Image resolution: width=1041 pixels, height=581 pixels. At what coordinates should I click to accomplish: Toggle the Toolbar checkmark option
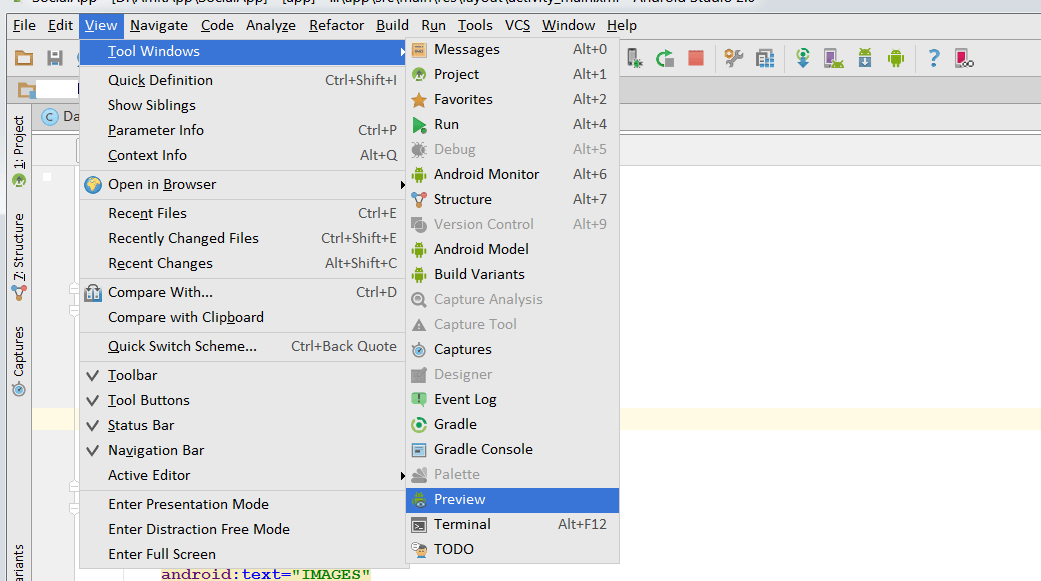(x=243, y=375)
